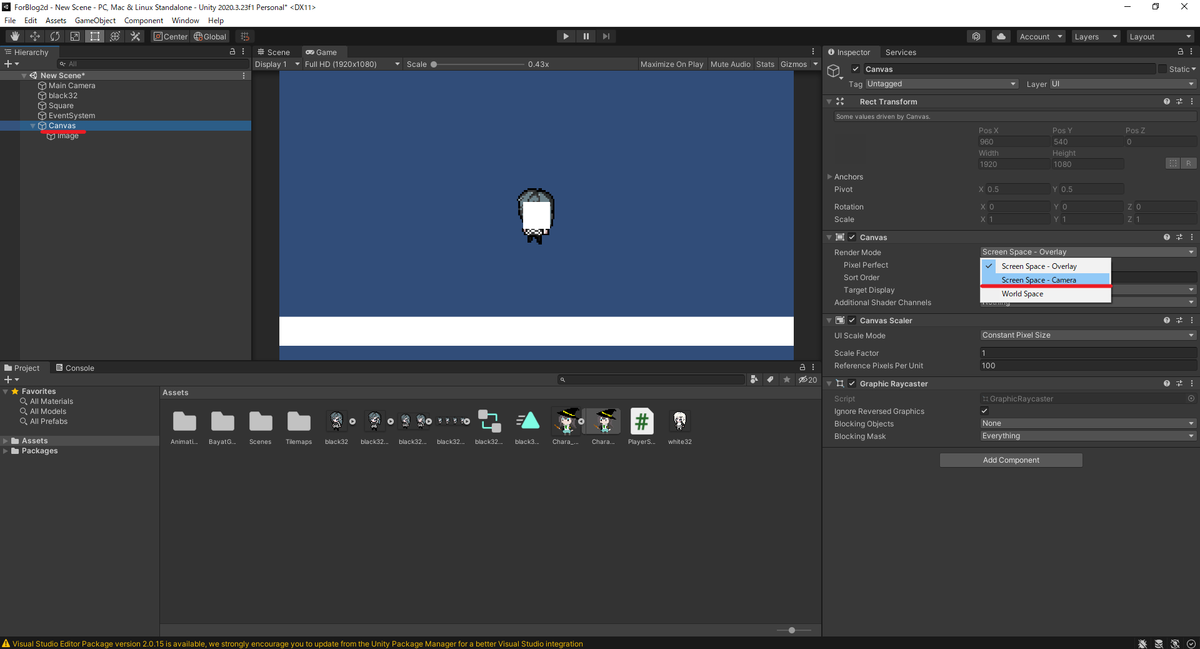
Task: Open custom editor tools icon
Action: 135,36
